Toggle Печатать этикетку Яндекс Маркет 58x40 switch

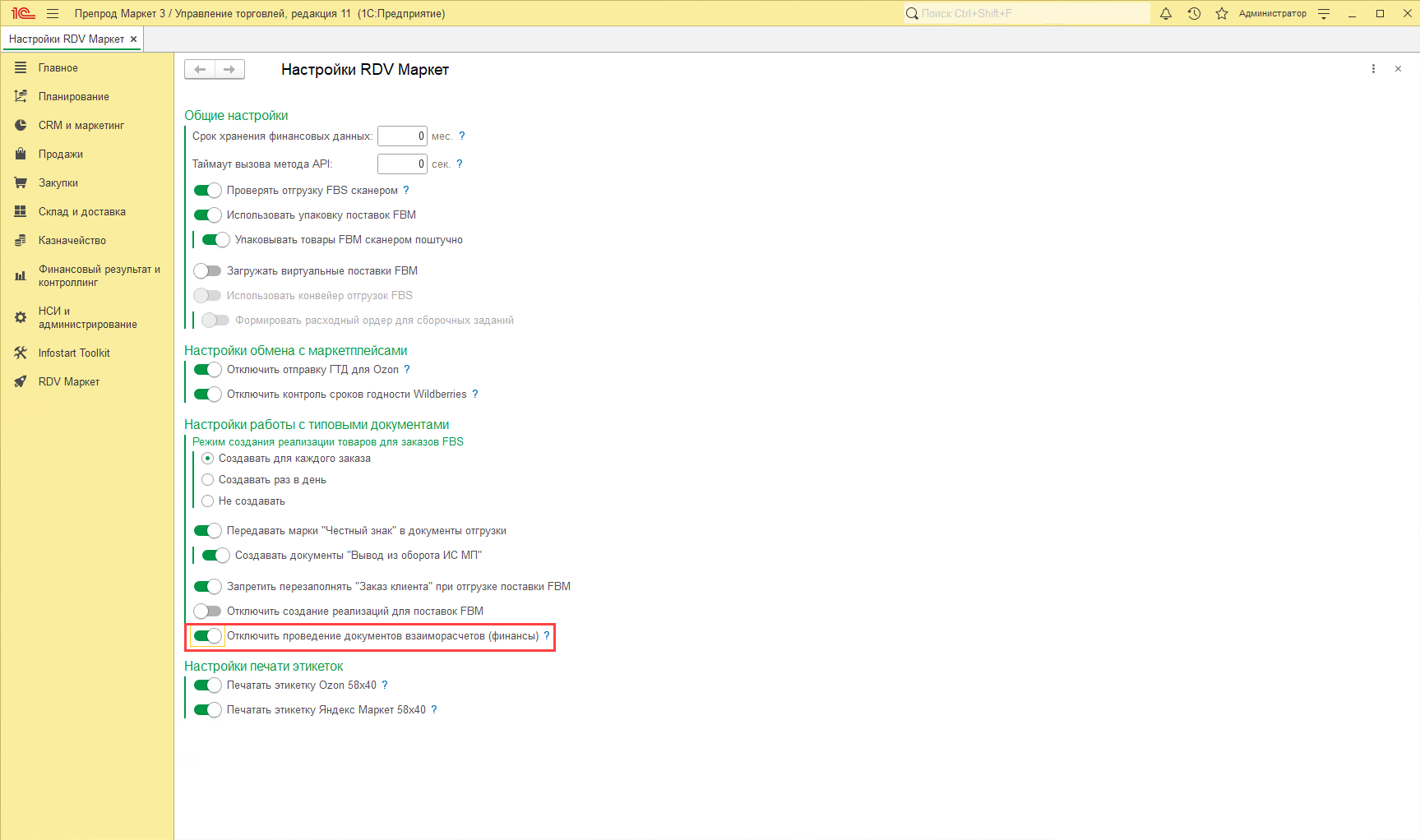coord(208,710)
